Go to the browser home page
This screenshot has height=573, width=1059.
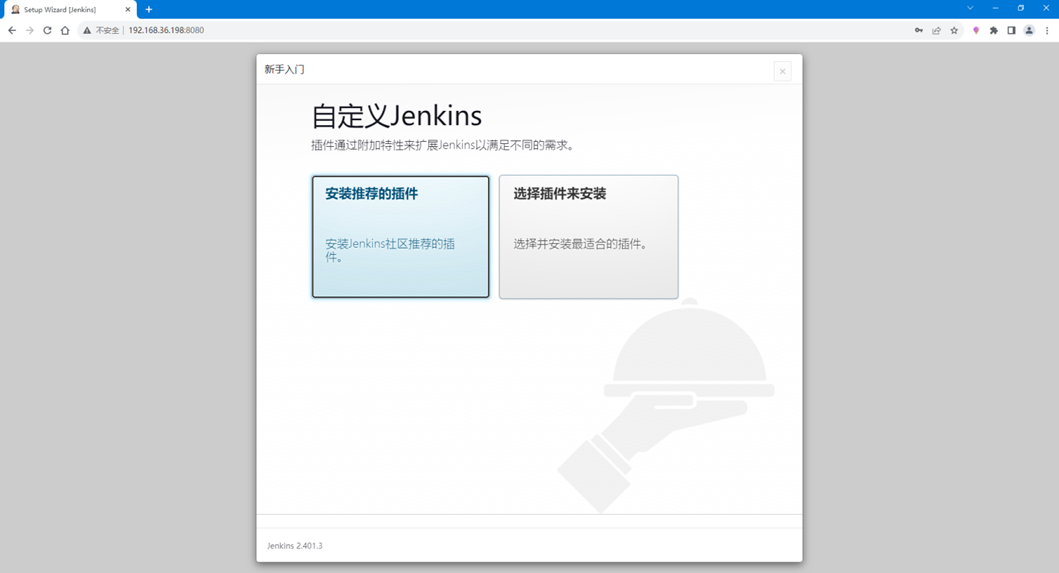coord(65,30)
